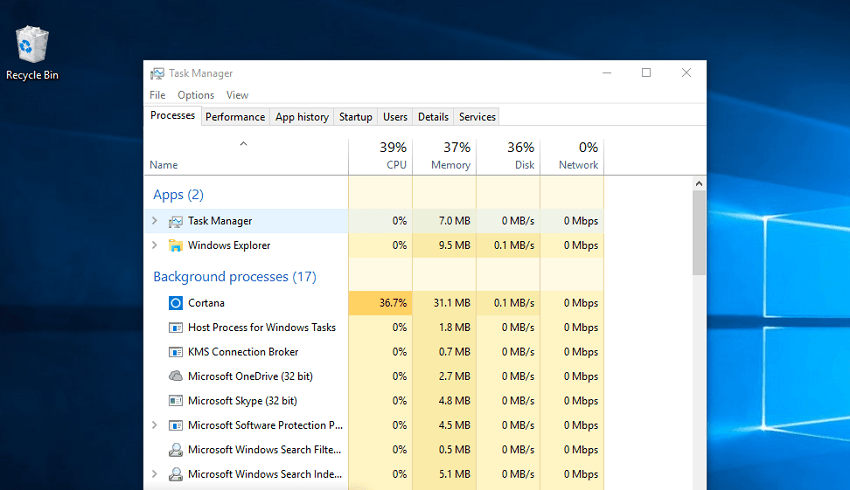The height and width of the screenshot is (490, 850).
Task: Sort processes by CPU column
Action: 381,157
